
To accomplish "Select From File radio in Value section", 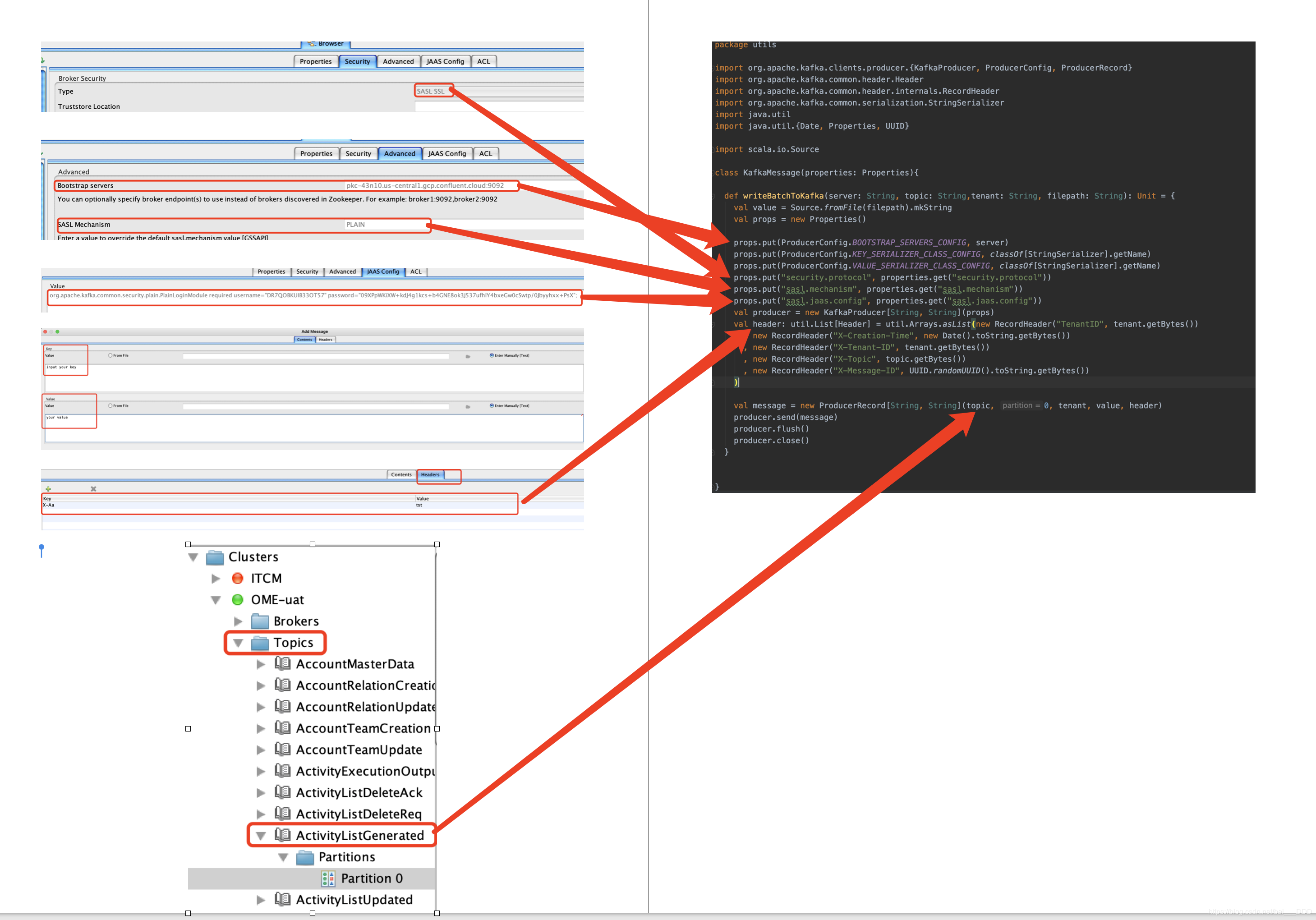I will click(110, 405).
